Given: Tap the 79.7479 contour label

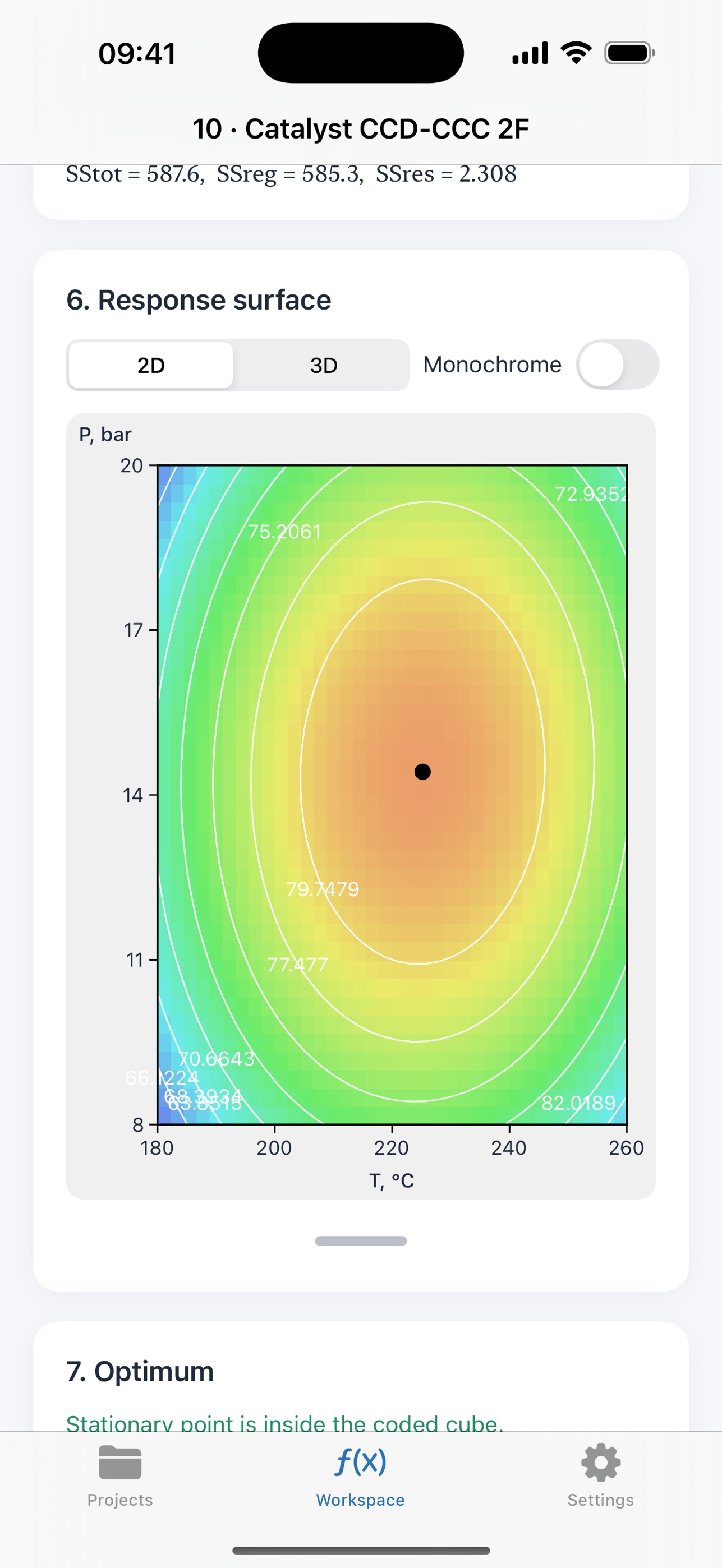Looking at the screenshot, I should pos(323,889).
